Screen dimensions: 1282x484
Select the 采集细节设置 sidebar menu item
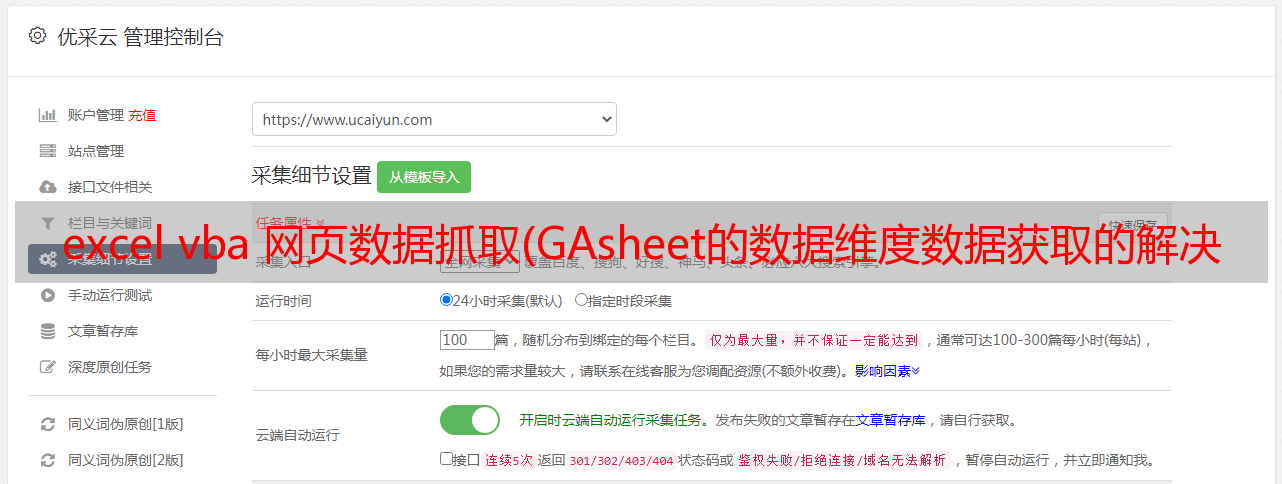point(122,259)
